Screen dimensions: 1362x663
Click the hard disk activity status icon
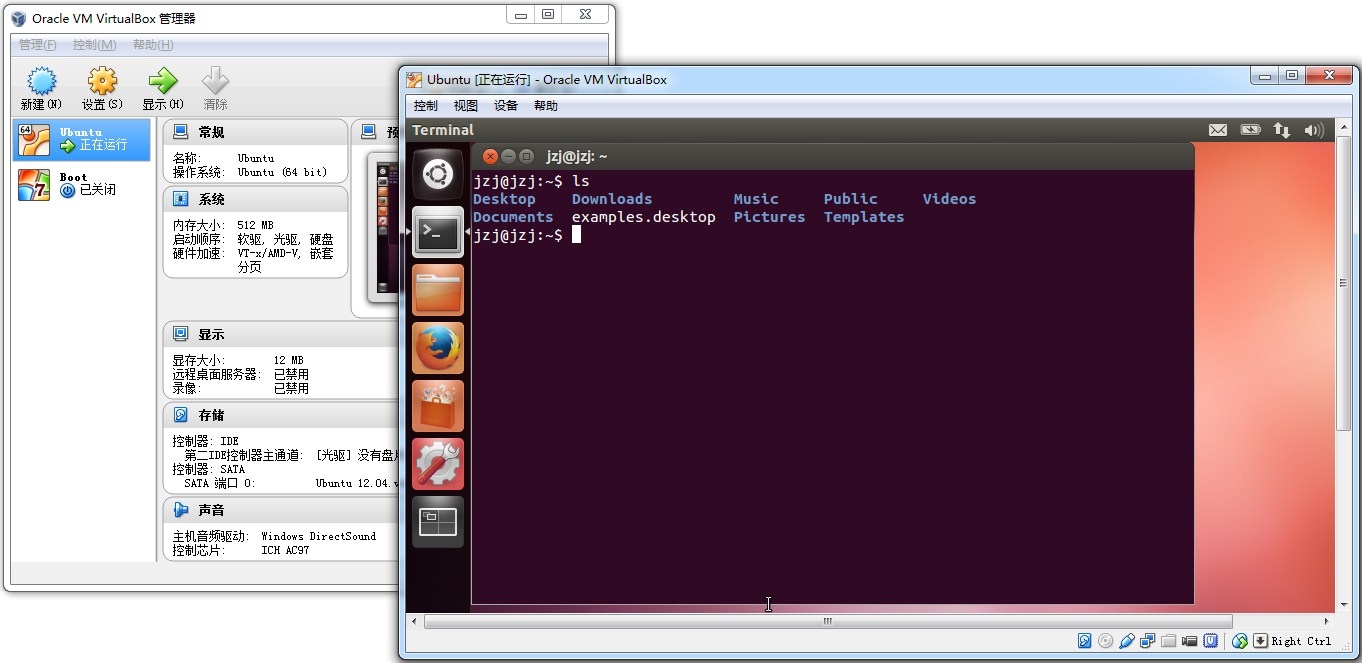pos(1084,641)
